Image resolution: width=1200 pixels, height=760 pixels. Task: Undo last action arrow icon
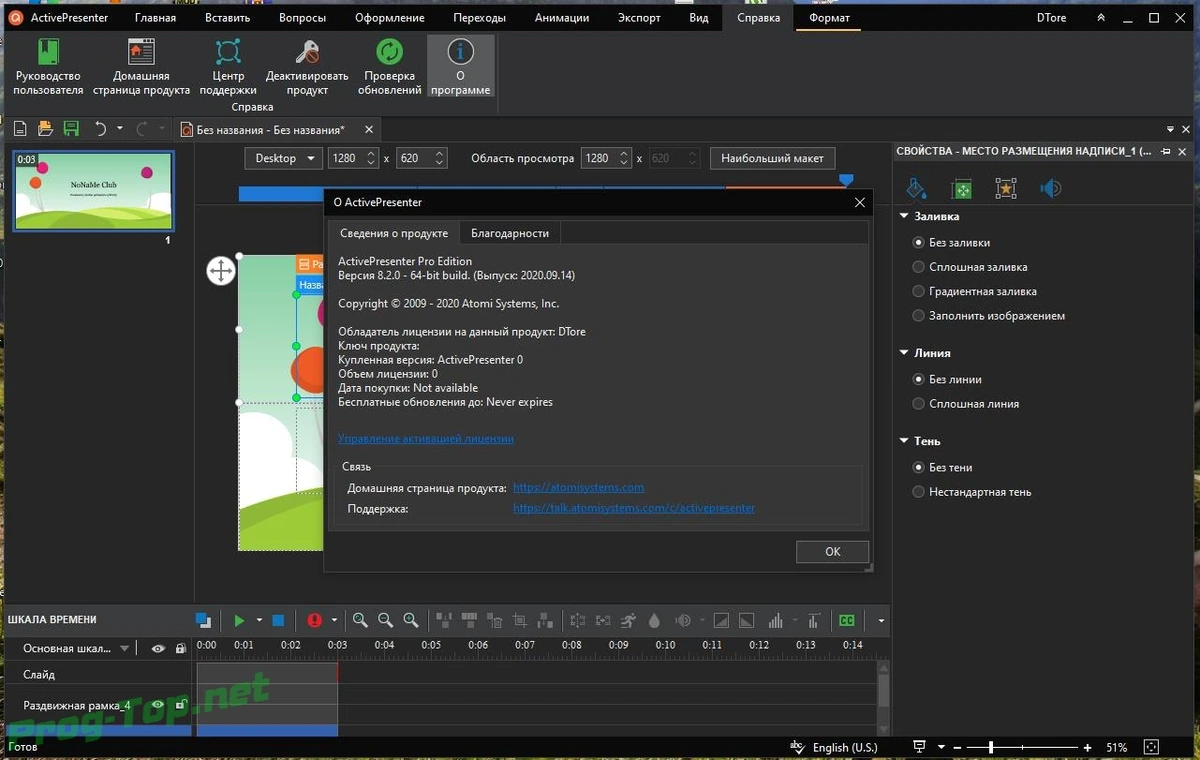100,129
